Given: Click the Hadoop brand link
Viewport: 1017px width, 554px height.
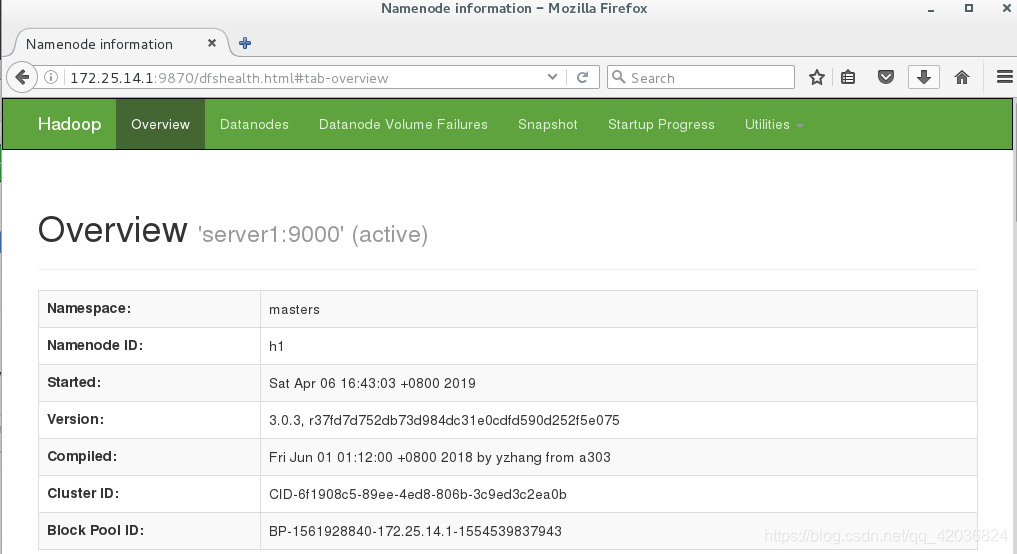Looking at the screenshot, I should [x=69, y=124].
